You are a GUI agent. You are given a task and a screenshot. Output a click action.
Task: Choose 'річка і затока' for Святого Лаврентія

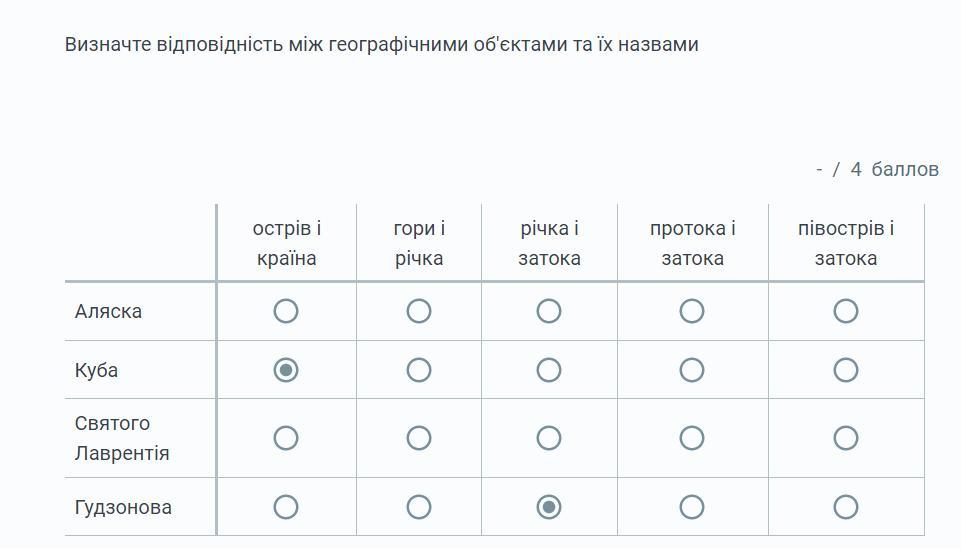pos(549,438)
